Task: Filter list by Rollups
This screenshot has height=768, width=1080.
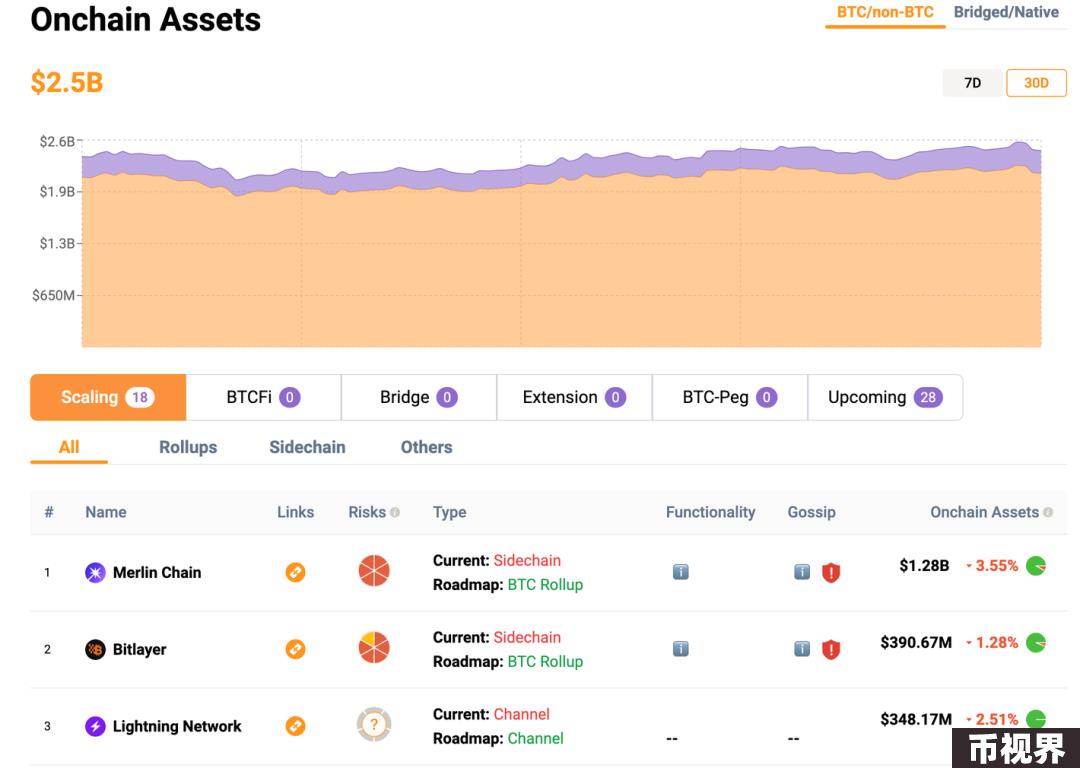Action: point(188,448)
